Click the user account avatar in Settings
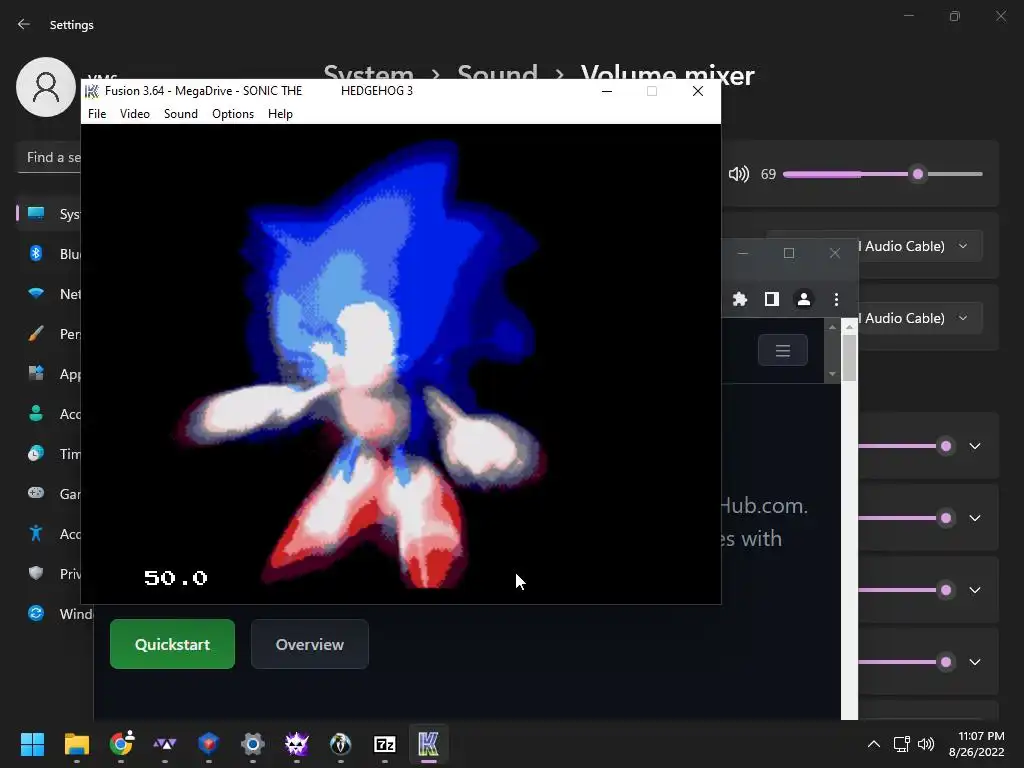The height and width of the screenshot is (768, 1024). coord(46,87)
